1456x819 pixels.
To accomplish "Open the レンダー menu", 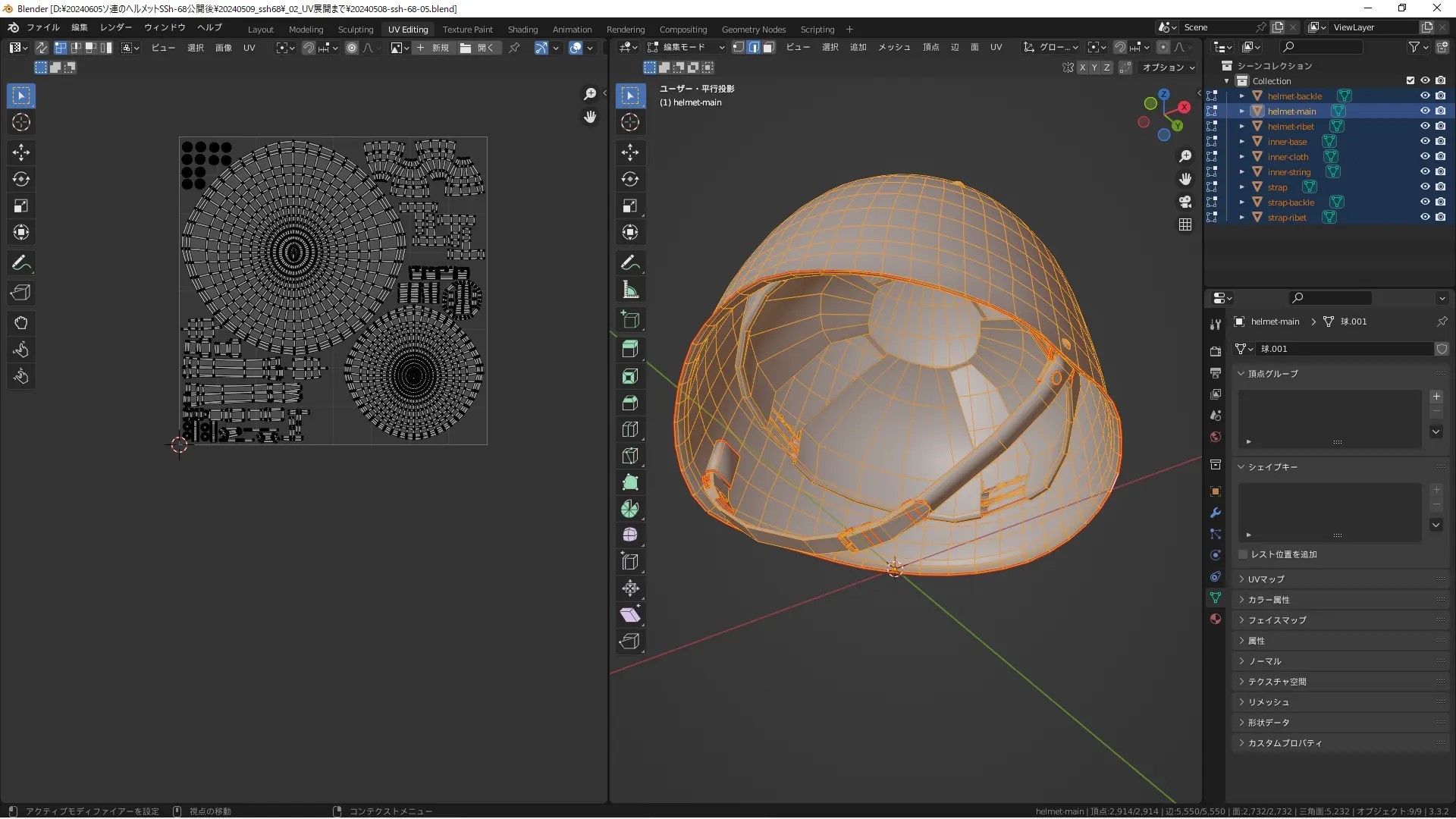I will [115, 27].
